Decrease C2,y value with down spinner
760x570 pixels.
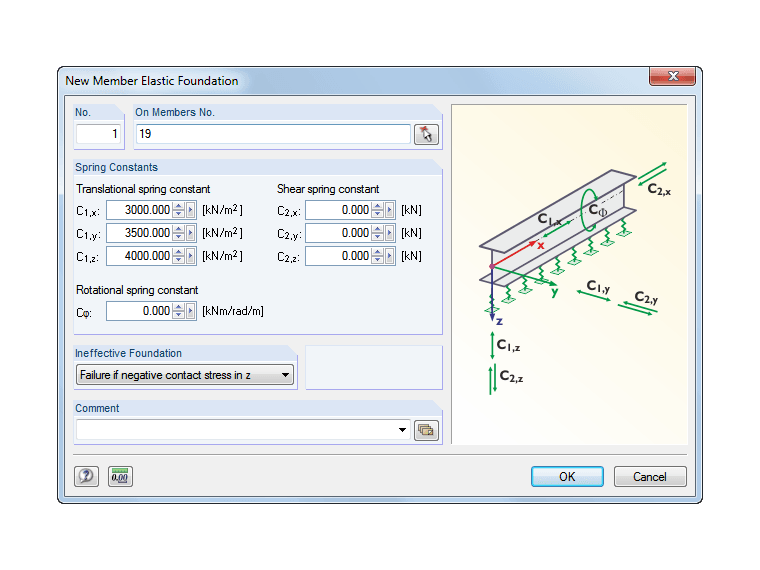click(378, 238)
